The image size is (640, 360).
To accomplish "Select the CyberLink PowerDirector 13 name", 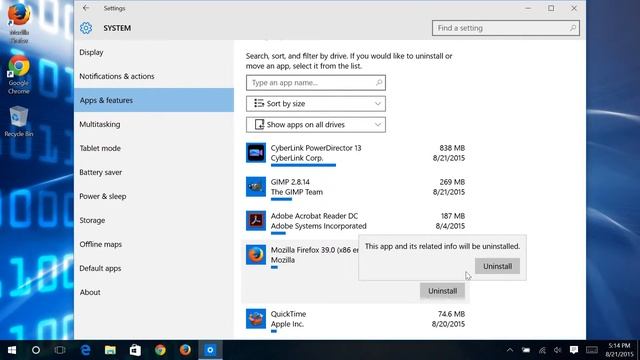I will (x=316, y=148).
